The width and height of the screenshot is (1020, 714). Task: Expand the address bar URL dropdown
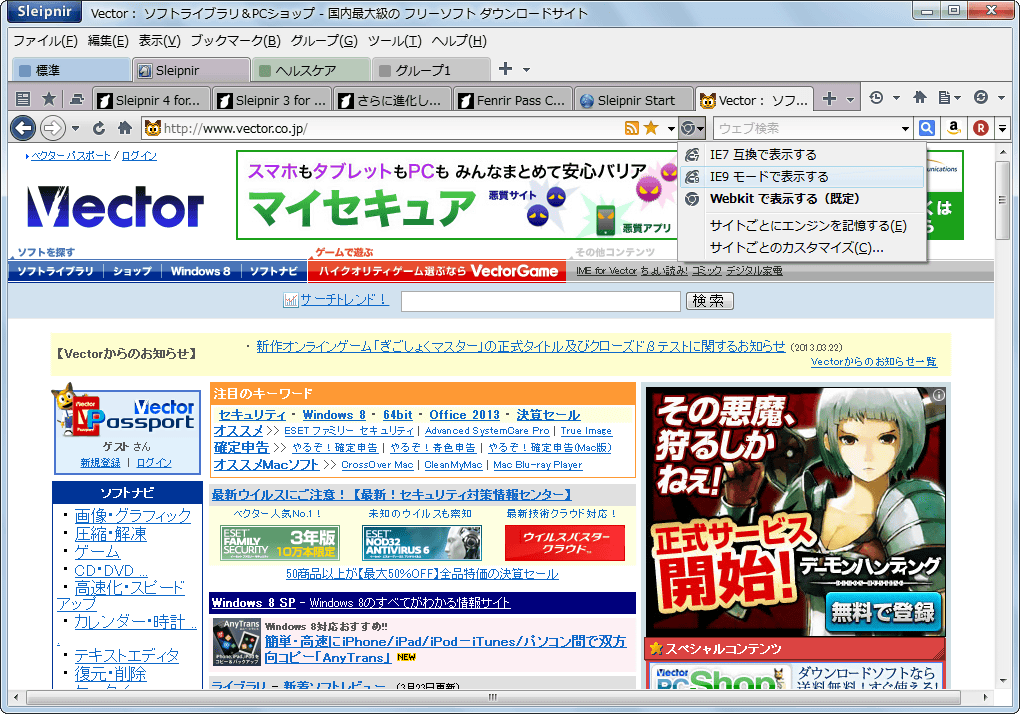[671, 128]
